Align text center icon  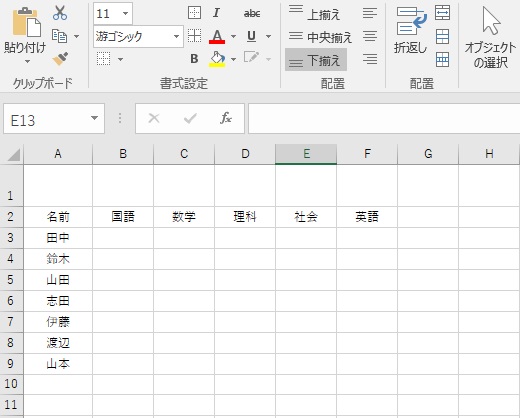(x=370, y=36)
